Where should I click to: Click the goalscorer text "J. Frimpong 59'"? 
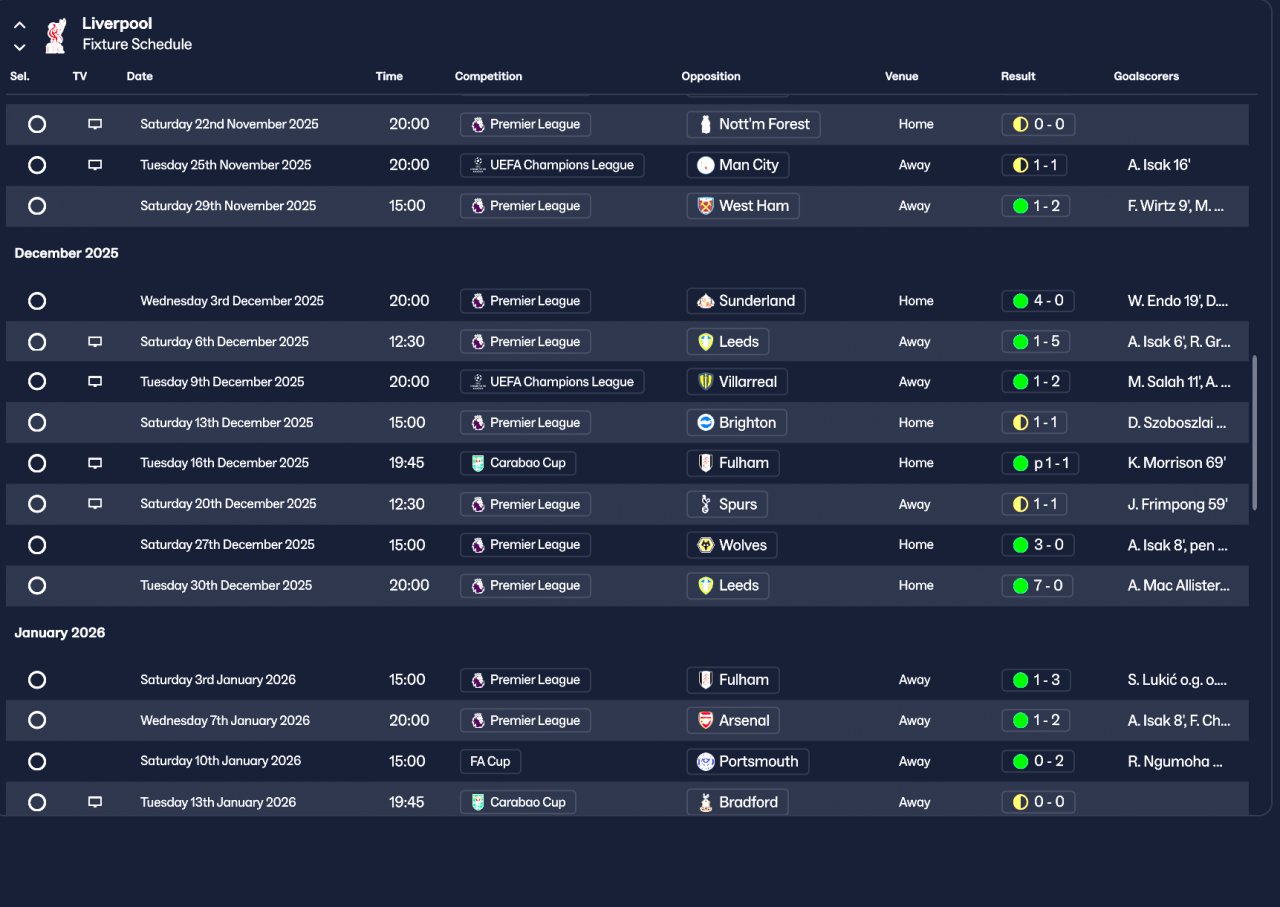1178,504
